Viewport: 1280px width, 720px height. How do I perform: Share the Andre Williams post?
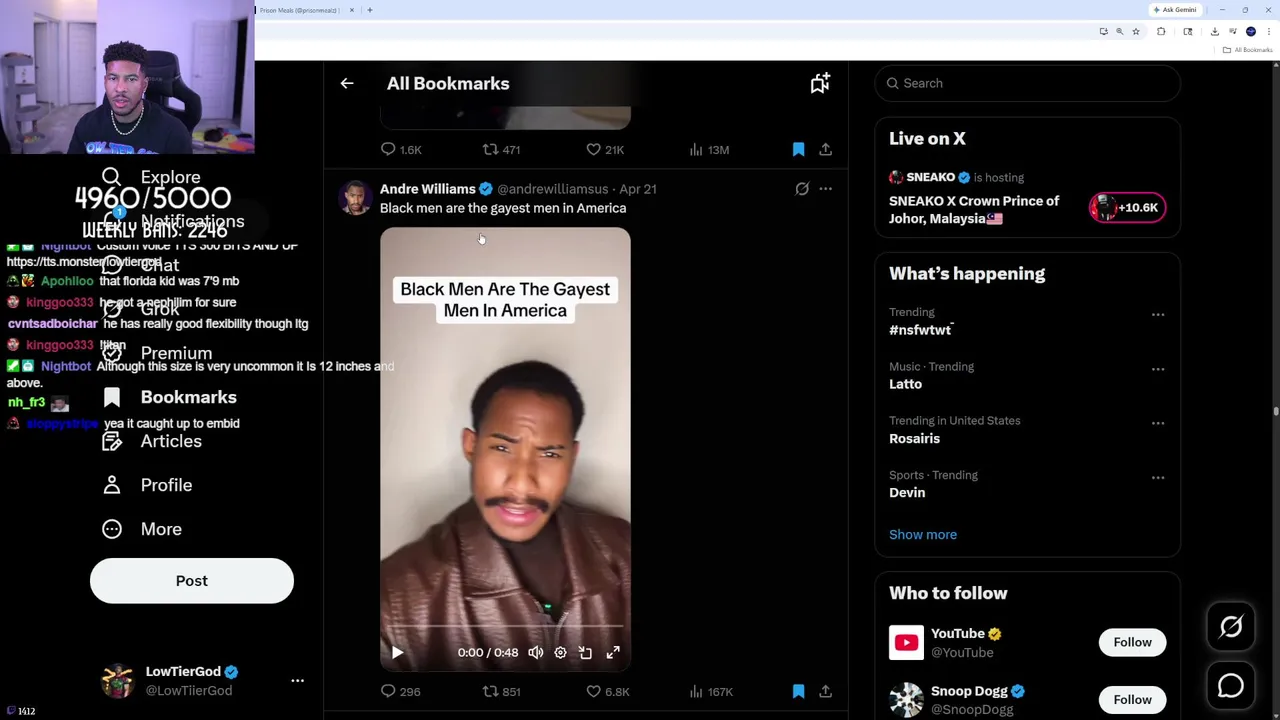click(825, 691)
